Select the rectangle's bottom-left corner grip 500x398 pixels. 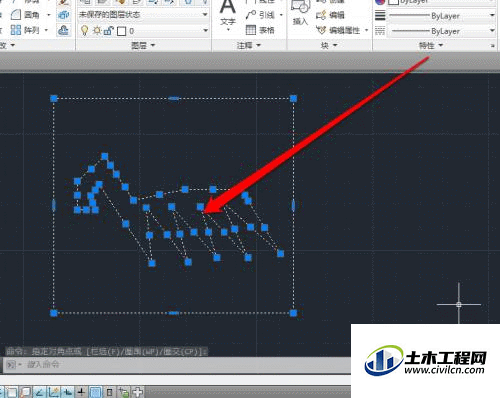click(x=54, y=313)
